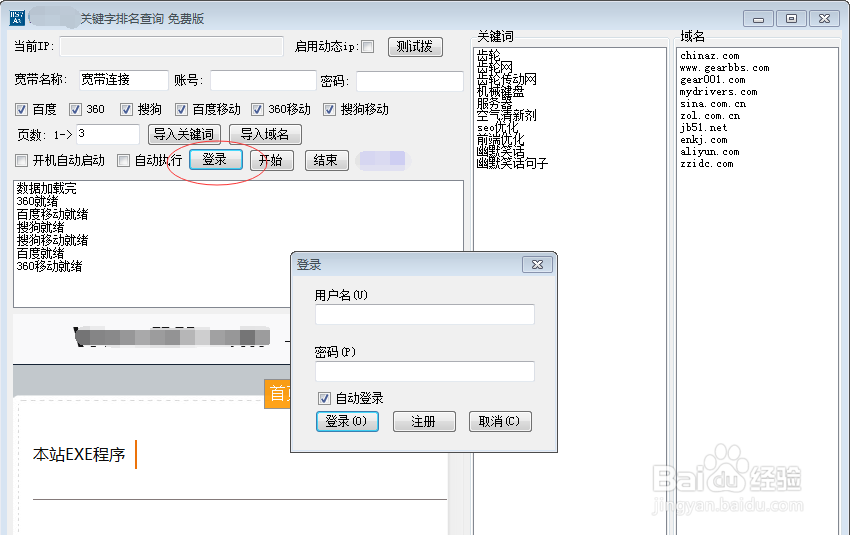Viewport: 851px width, 535px height.
Task: Select domain enkj.com
Action: (703, 139)
